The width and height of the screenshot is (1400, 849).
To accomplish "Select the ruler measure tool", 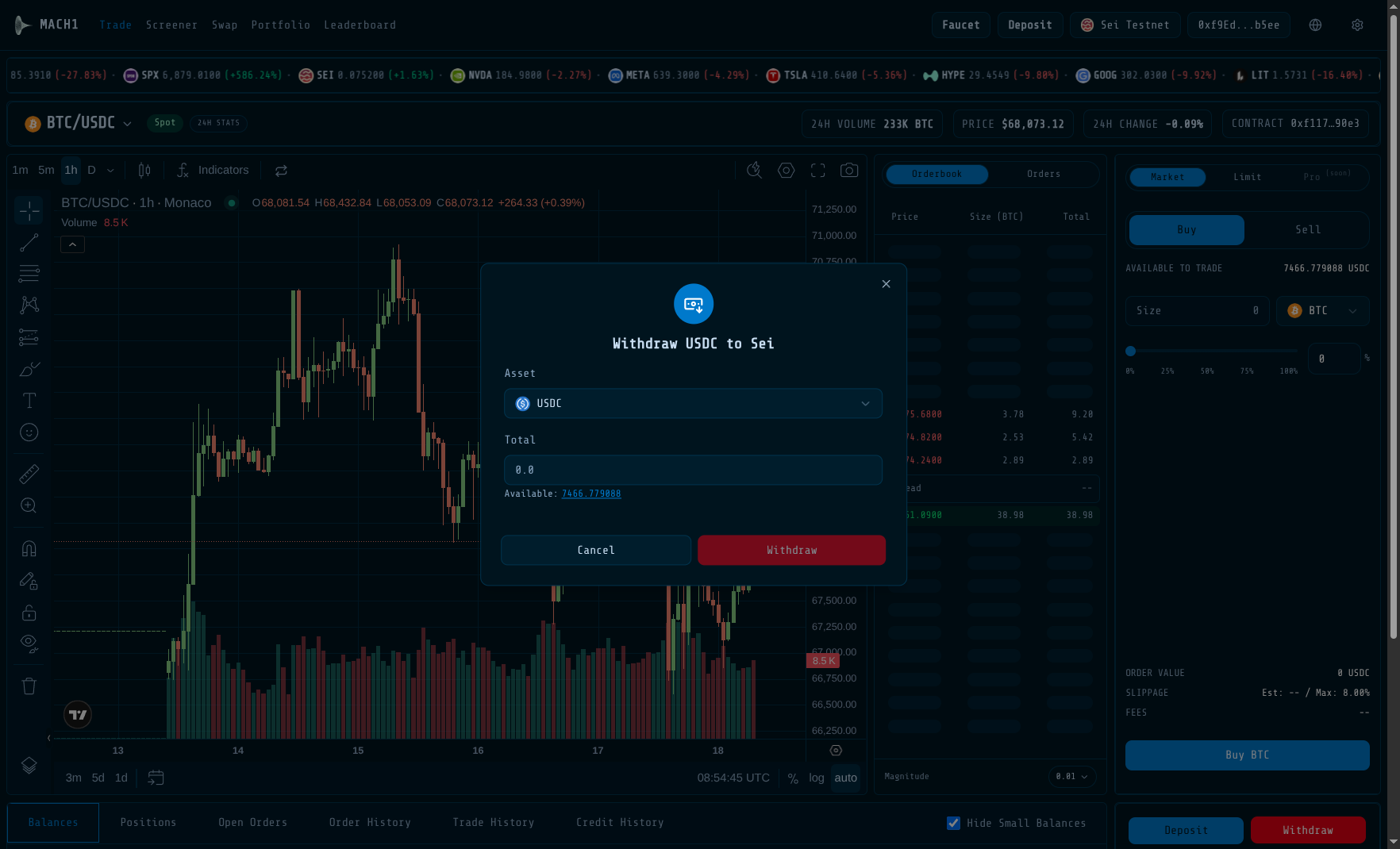I will click(29, 474).
